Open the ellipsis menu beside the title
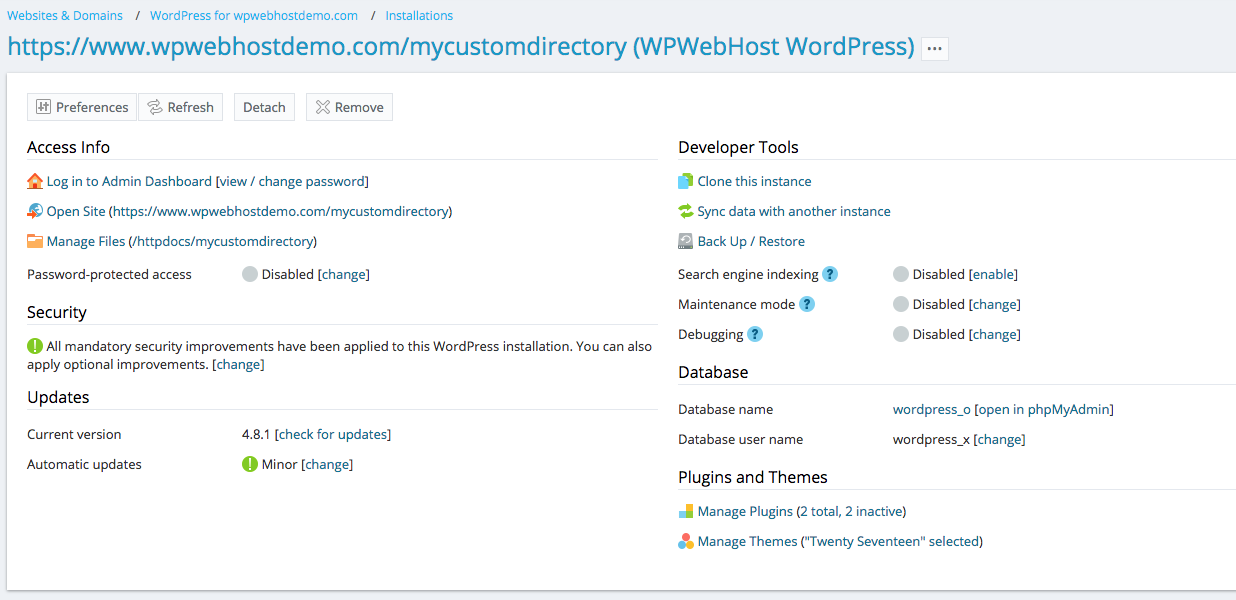Image resolution: width=1236 pixels, height=600 pixels. (935, 48)
